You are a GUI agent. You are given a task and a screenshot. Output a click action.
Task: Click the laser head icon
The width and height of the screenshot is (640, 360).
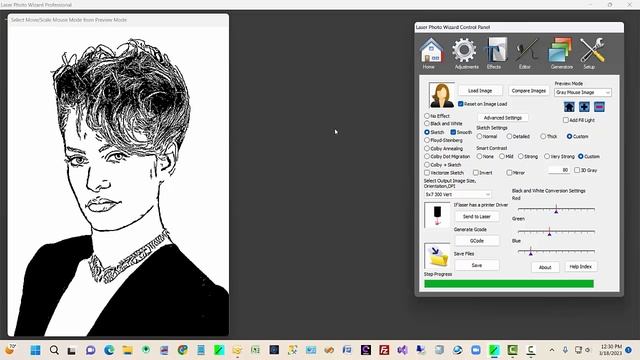tap(437, 215)
